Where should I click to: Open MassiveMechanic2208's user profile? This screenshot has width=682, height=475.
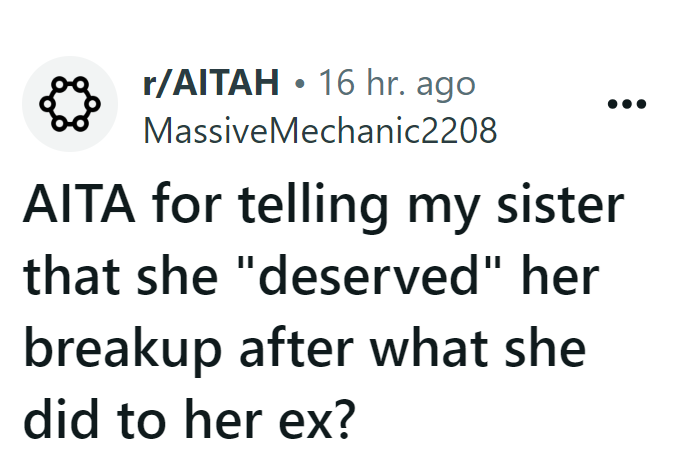(320, 130)
